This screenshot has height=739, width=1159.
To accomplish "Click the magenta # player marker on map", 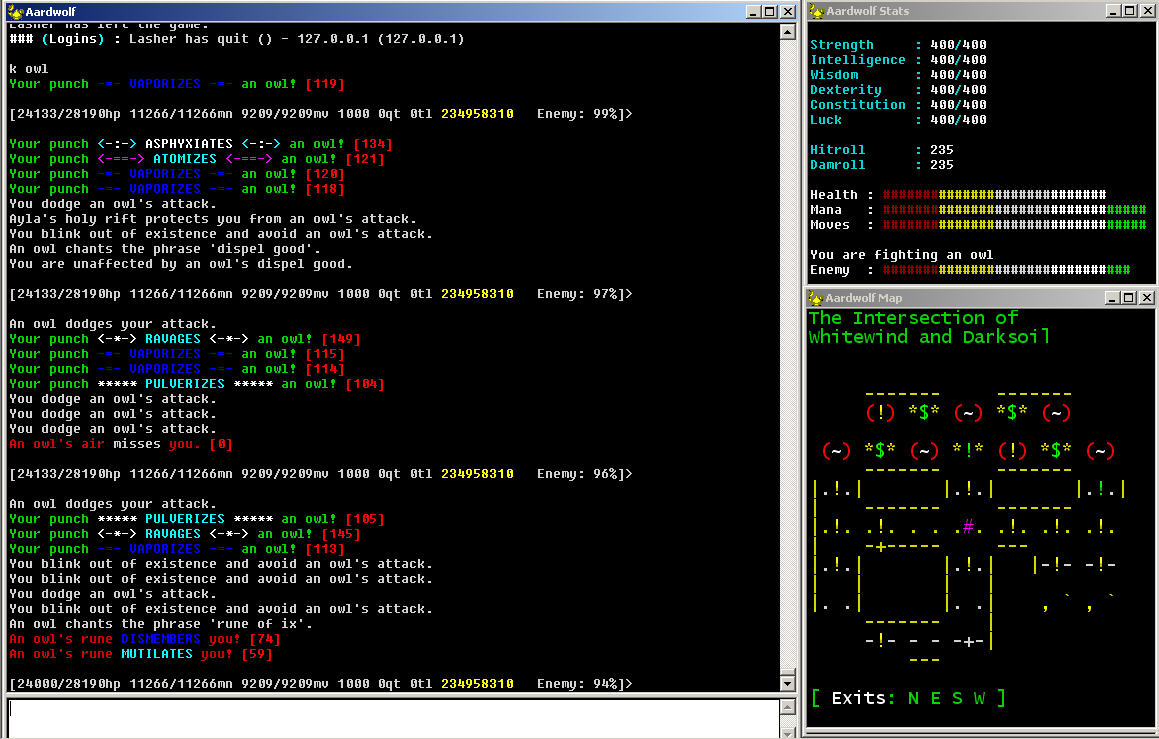I will (968, 527).
